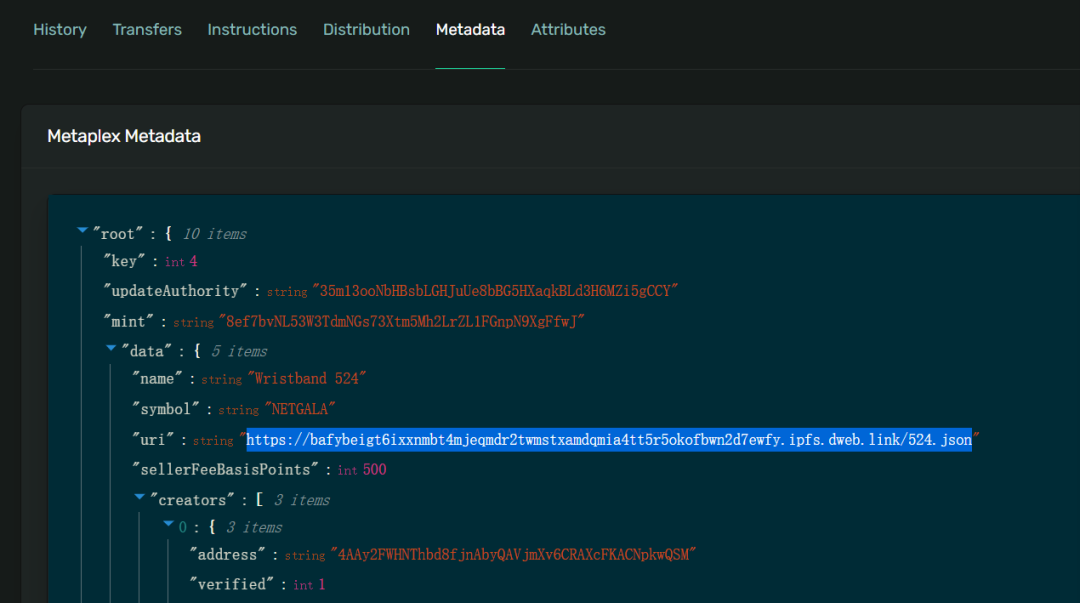Click the "verified" int value
The height and width of the screenshot is (603, 1080).
[320, 584]
